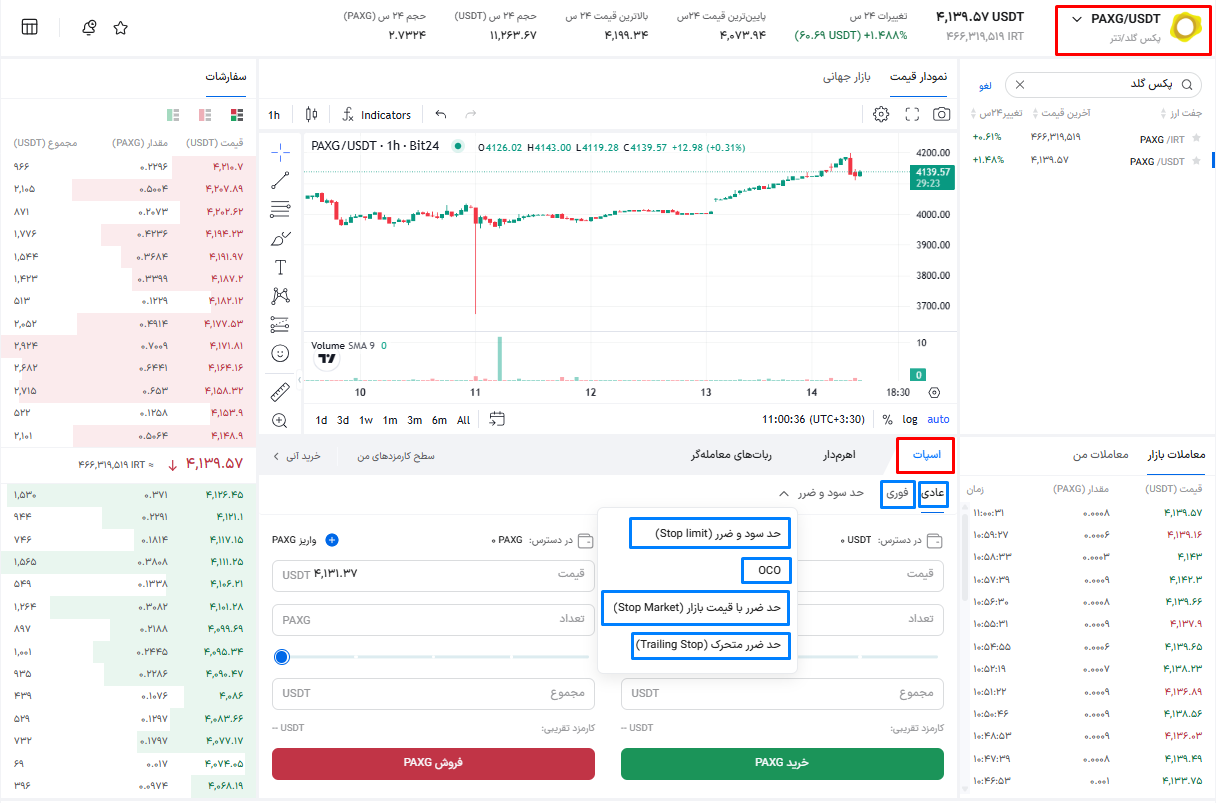The width and height of the screenshot is (1220, 803).
Task: Show only buy orders view icon
Action: point(173,115)
